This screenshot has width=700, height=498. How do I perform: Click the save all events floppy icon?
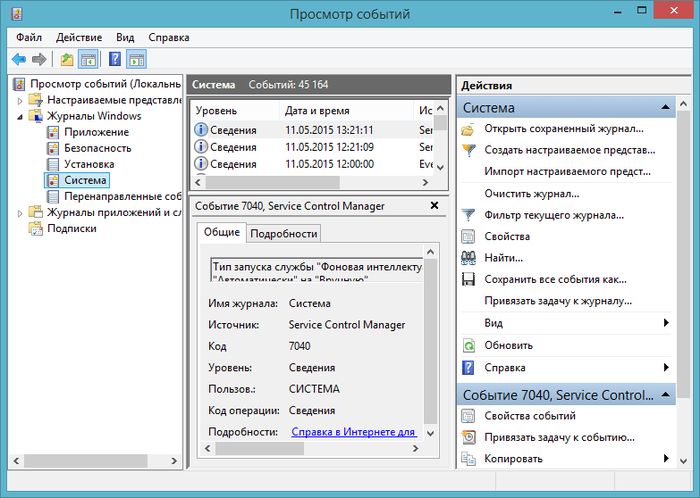[468, 280]
